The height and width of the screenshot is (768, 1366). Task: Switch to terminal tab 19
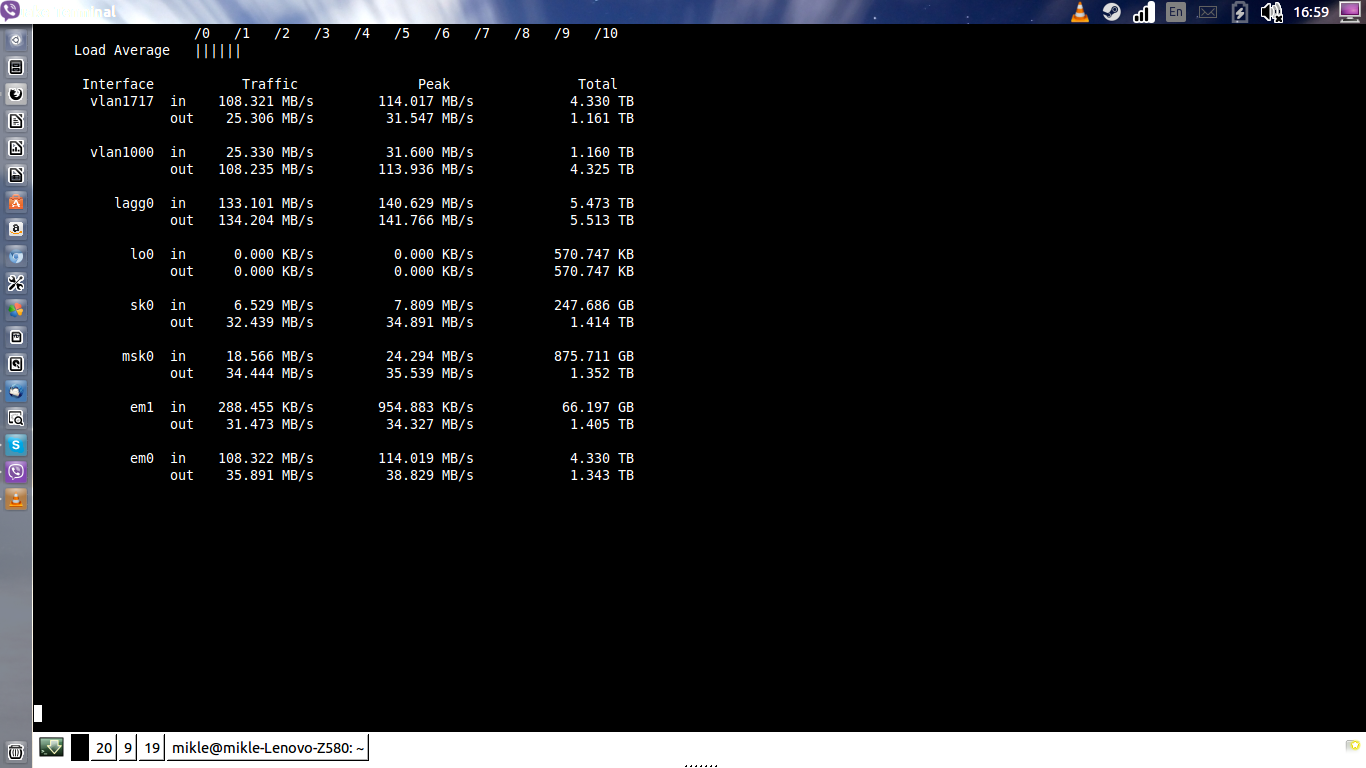(152, 747)
